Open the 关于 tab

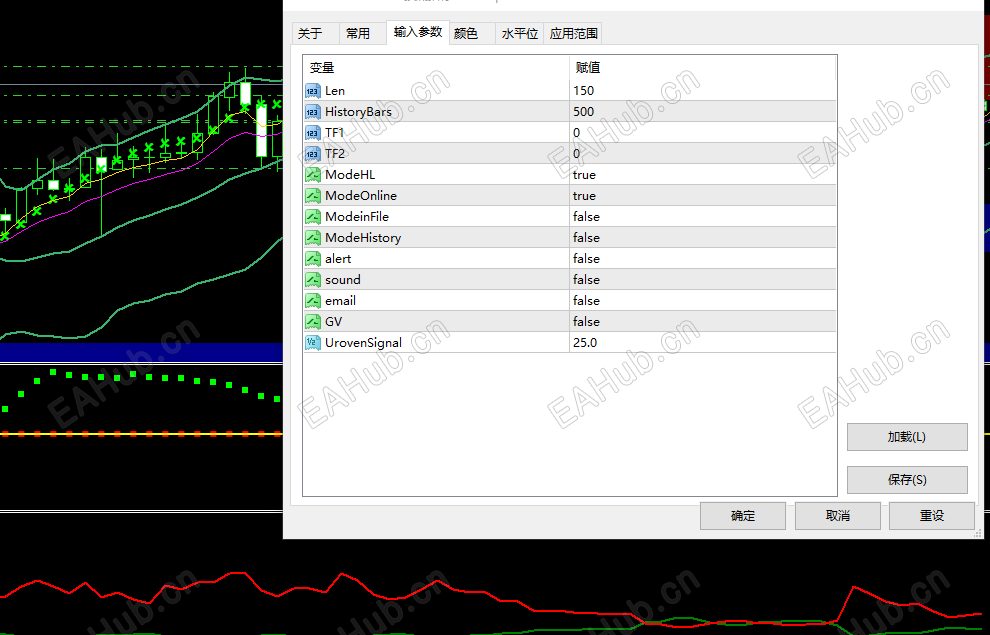click(316, 33)
